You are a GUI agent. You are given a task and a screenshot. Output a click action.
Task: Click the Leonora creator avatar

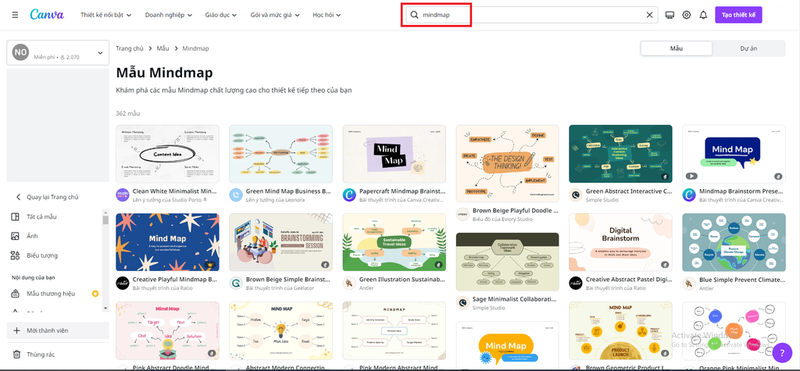[x=236, y=195]
